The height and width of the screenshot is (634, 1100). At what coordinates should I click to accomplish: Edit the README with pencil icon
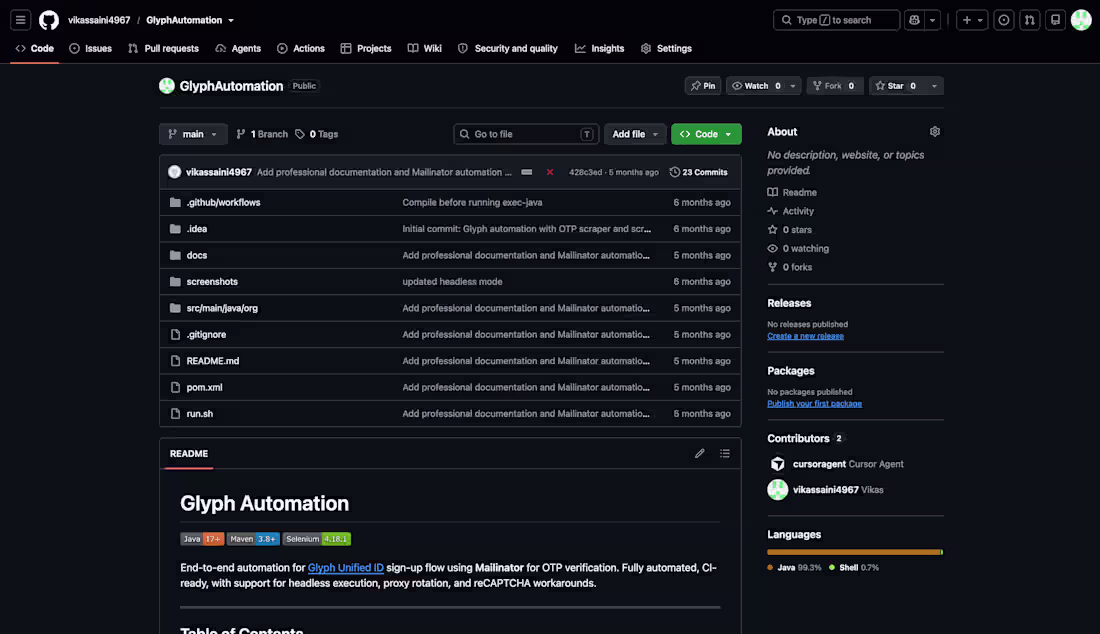(x=699, y=454)
